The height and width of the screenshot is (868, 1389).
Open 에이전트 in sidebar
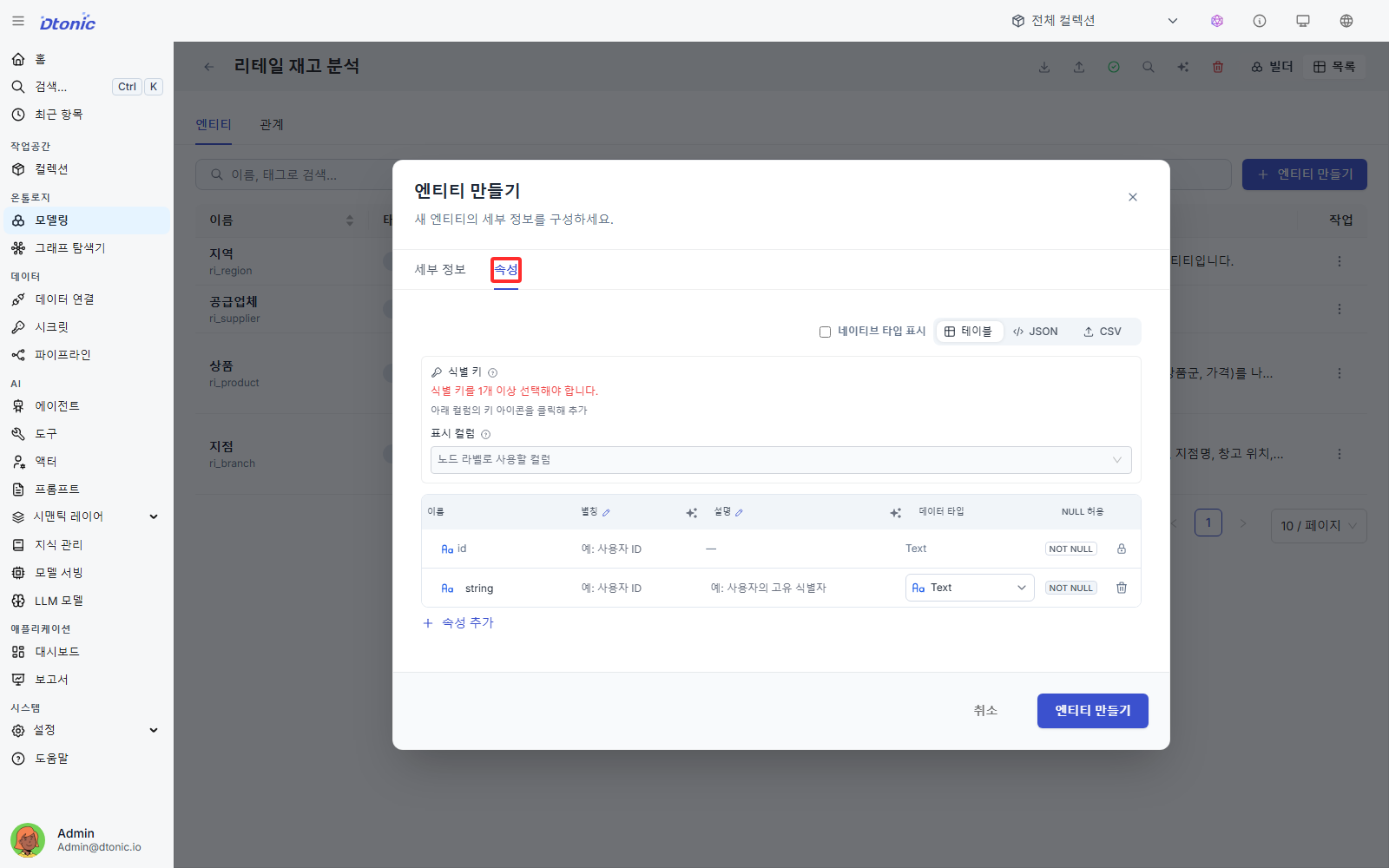tap(86, 406)
